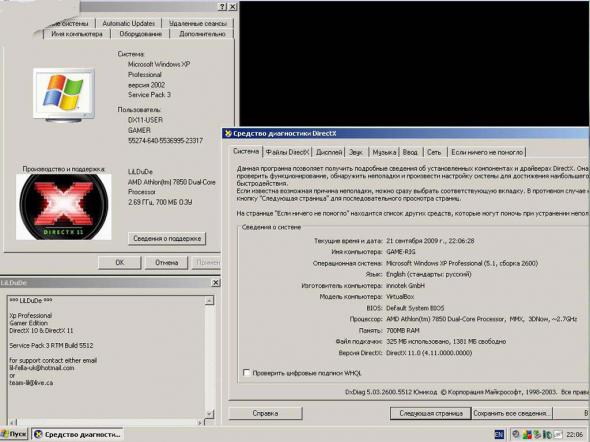This screenshot has width=590, height=442.
Task: Click the EN language indicator in the tray
Action: click(499, 434)
